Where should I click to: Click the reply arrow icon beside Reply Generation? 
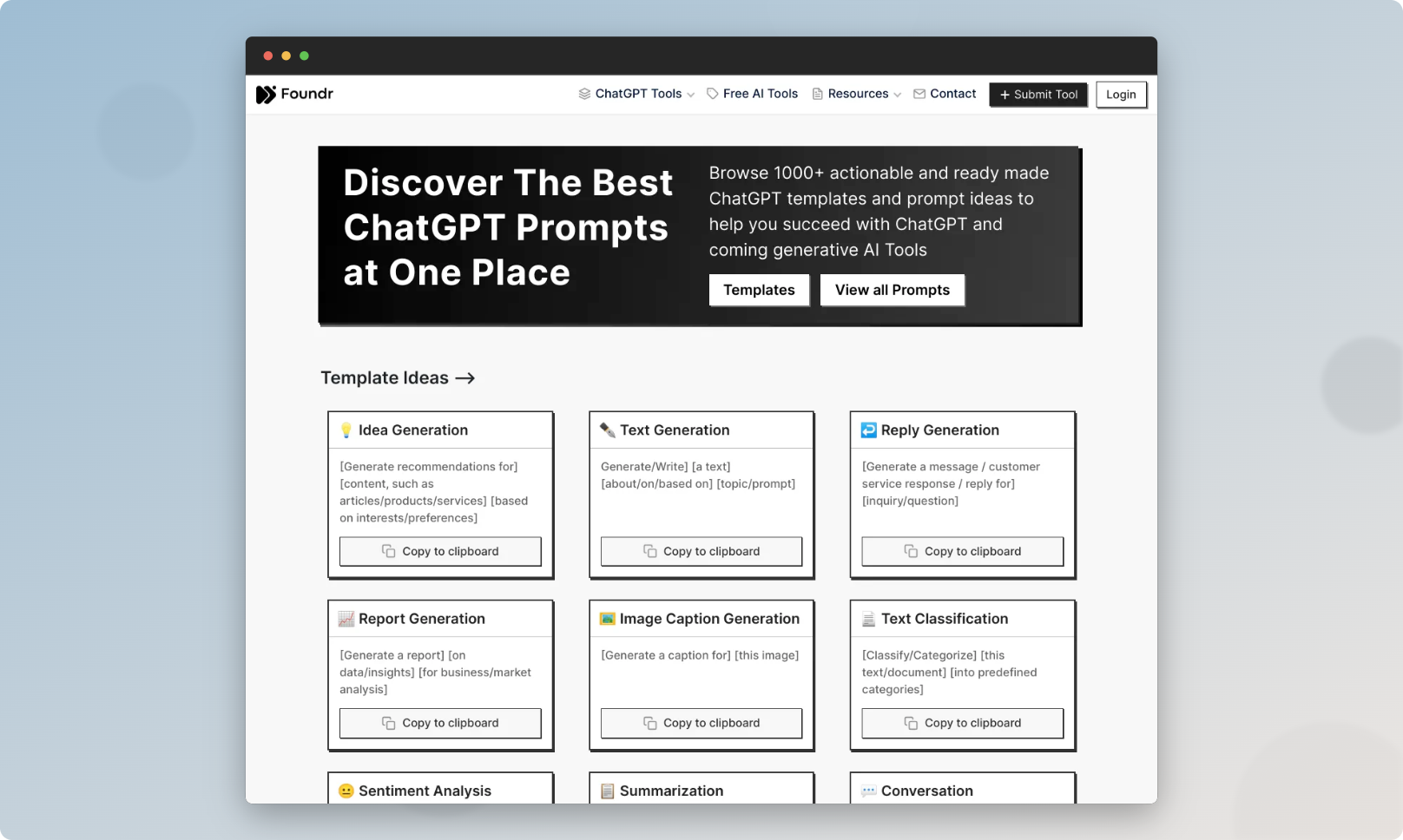pos(868,430)
